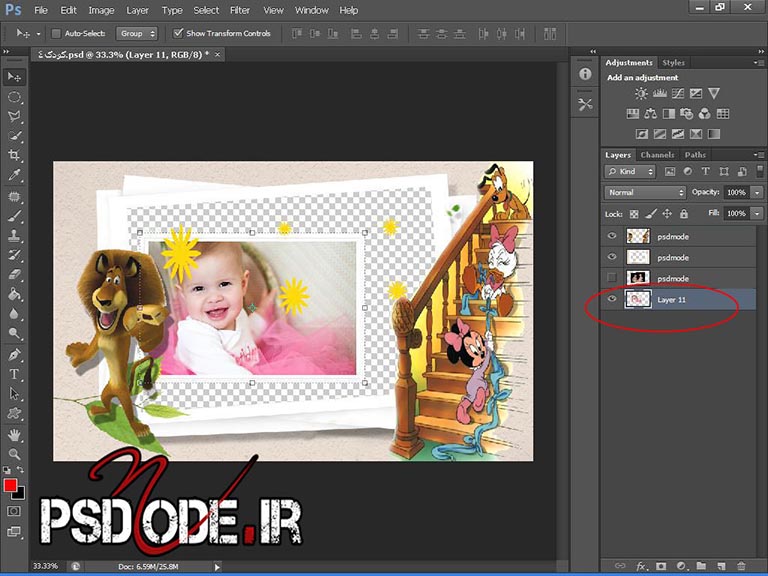Select the Move tool in the toolbox
The image size is (768, 576).
click(x=14, y=77)
